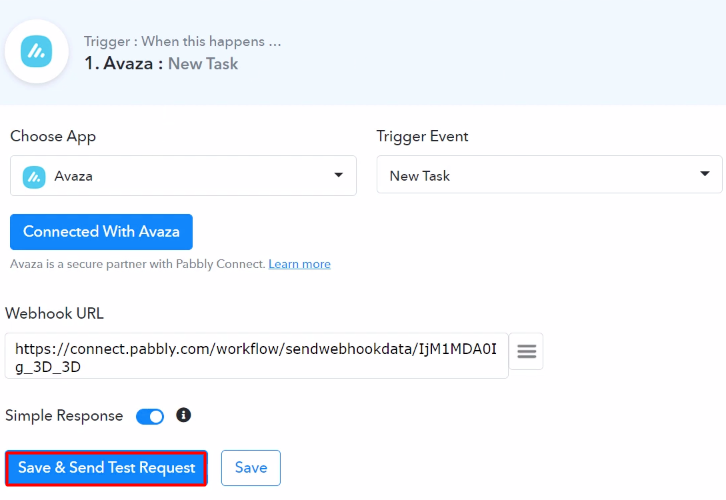The image size is (726, 500).
Task: Toggle the Simple Response switch
Action: tap(150, 416)
